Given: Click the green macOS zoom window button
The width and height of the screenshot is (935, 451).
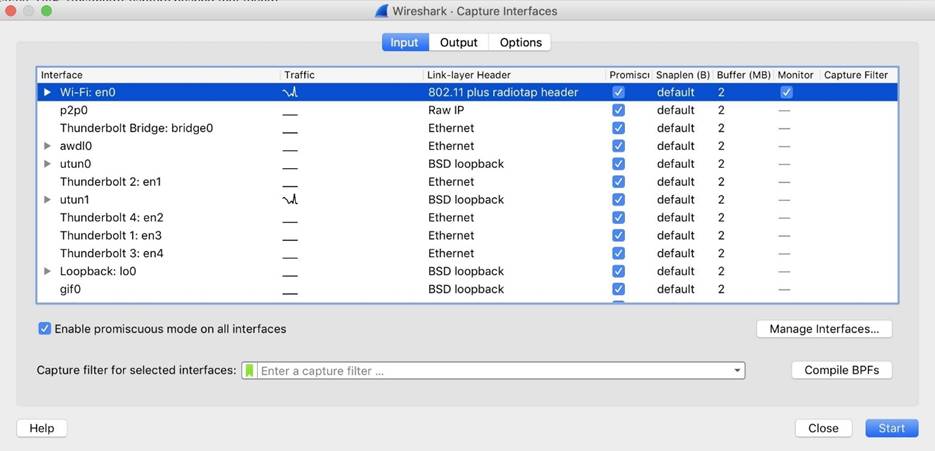Looking at the screenshot, I should (46, 11).
